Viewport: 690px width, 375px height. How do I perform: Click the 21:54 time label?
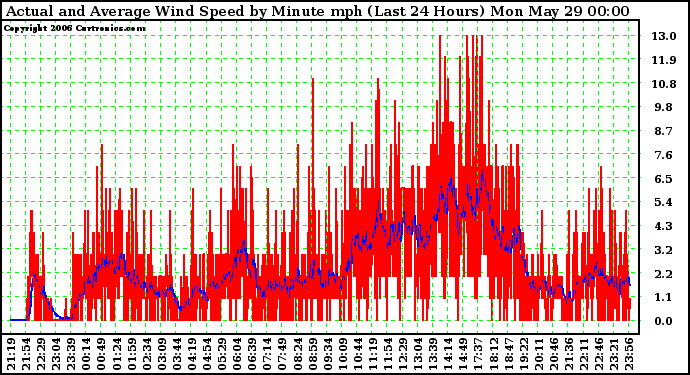point(26,354)
